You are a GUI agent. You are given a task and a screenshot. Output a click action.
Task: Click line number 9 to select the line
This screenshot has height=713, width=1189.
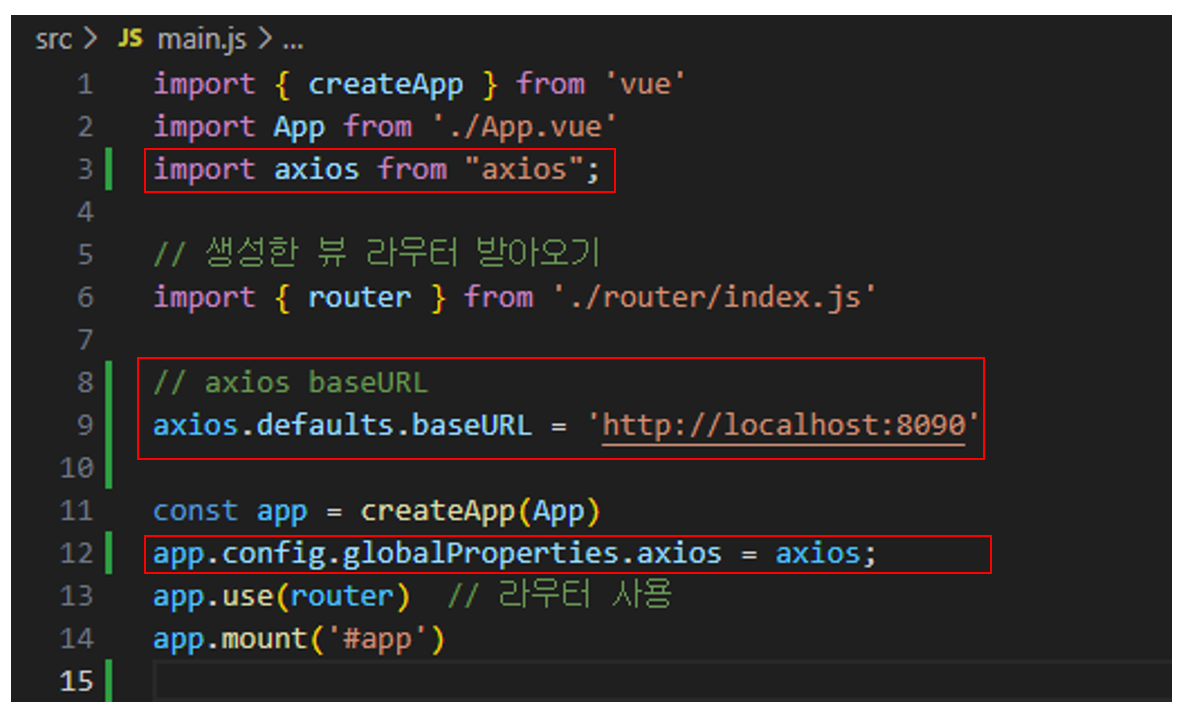[85, 424]
